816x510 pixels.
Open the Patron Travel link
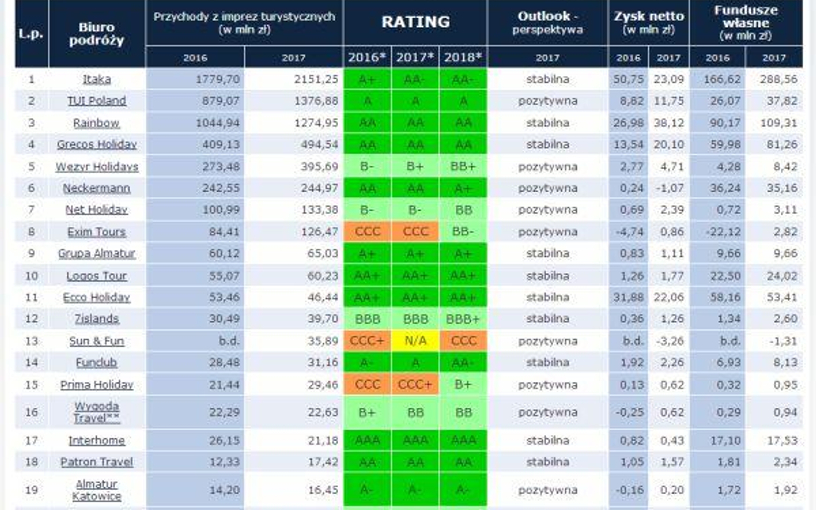click(97, 462)
